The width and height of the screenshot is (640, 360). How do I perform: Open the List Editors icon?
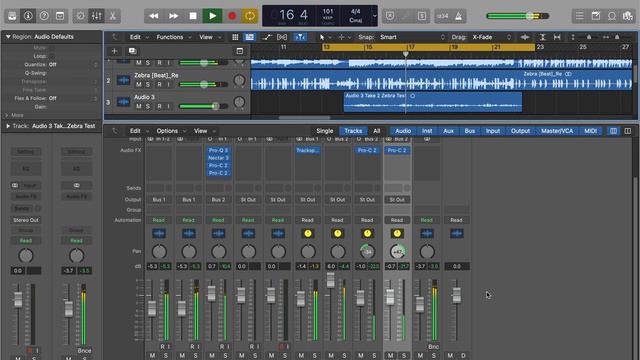pos(580,16)
